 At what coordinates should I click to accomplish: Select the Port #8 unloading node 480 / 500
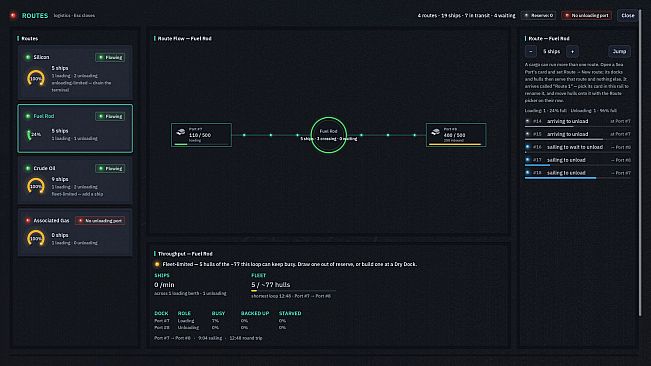(456, 135)
